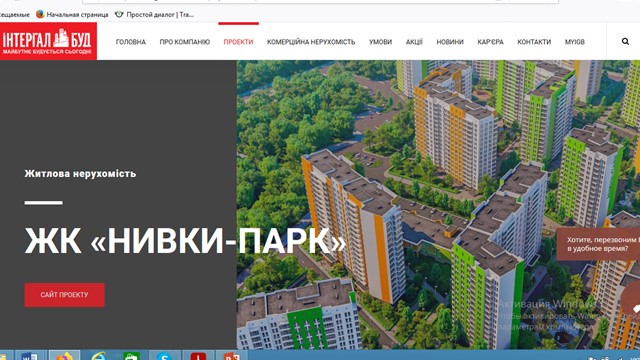Click the Firefox icon of Начальная страница bookmark
640x360 pixels.
pos(40,14)
